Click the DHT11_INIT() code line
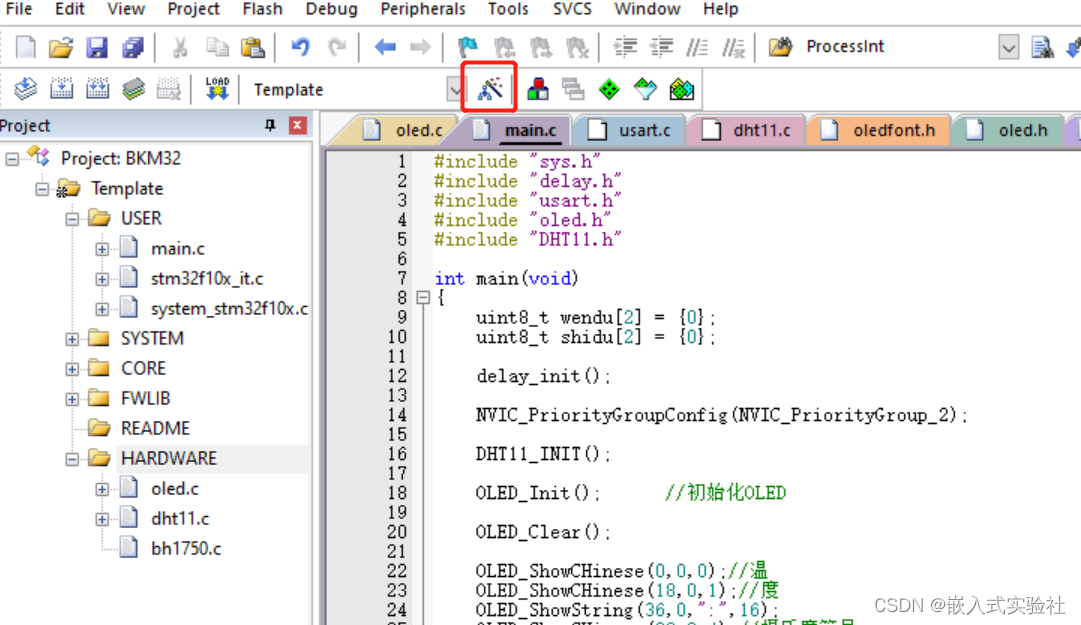The height and width of the screenshot is (625, 1081). click(543, 455)
